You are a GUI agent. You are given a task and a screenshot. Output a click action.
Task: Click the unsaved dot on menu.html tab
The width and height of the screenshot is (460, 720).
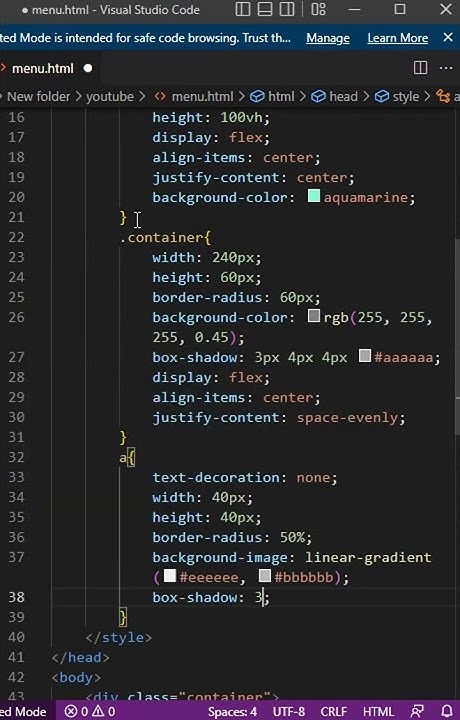[x=88, y=68]
